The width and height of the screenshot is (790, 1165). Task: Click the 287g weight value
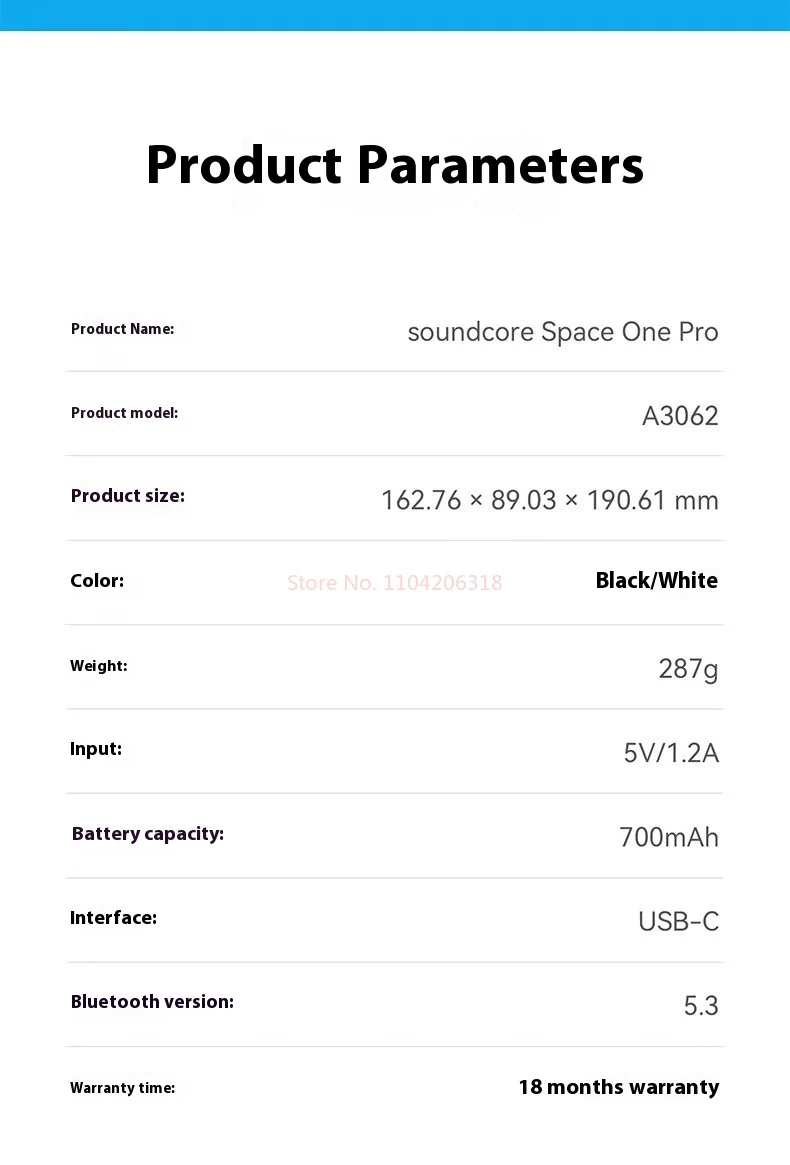click(688, 669)
